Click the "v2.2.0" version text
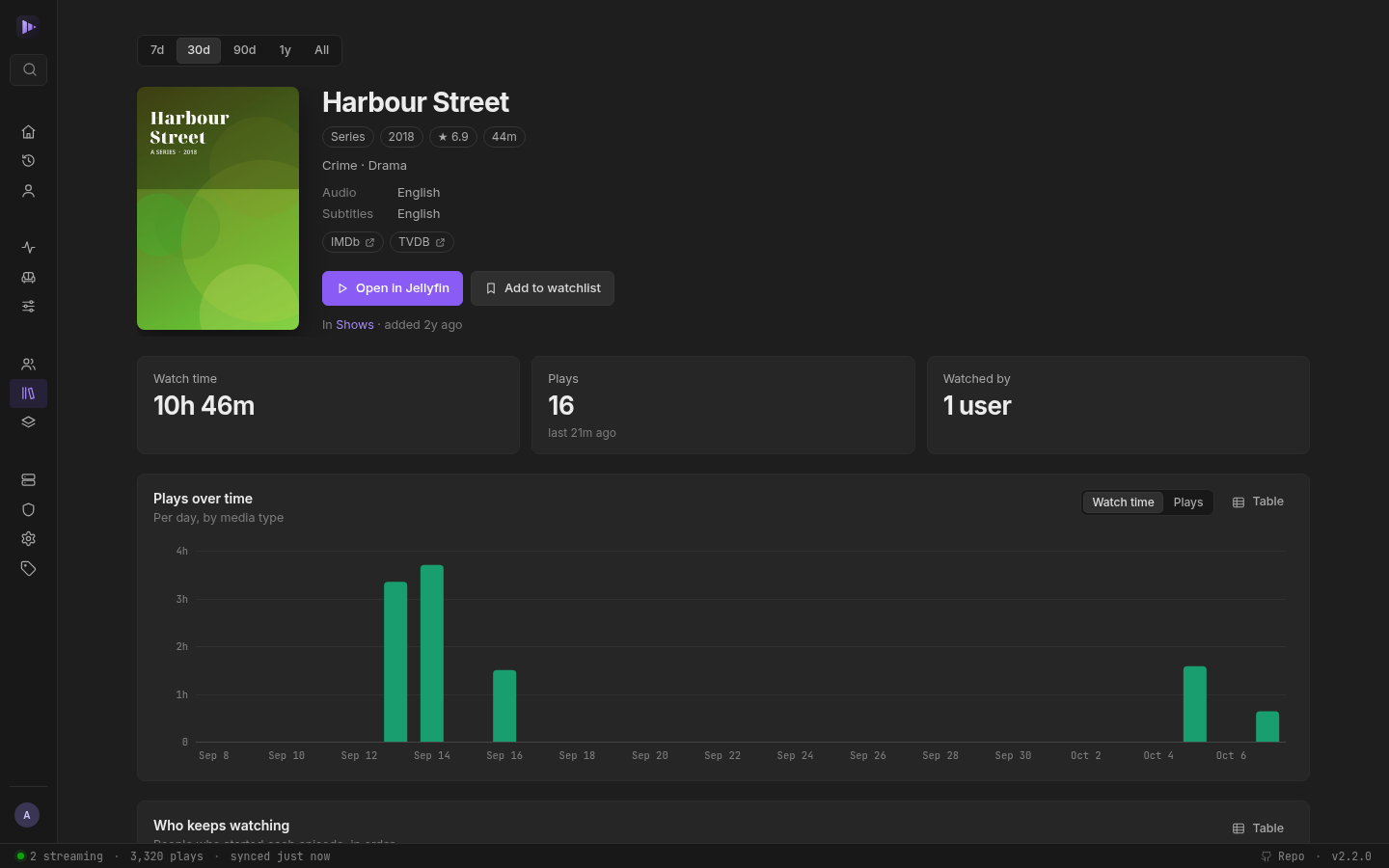Image resolution: width=1389 pixels, height=868 pixels. [1351, 856]
